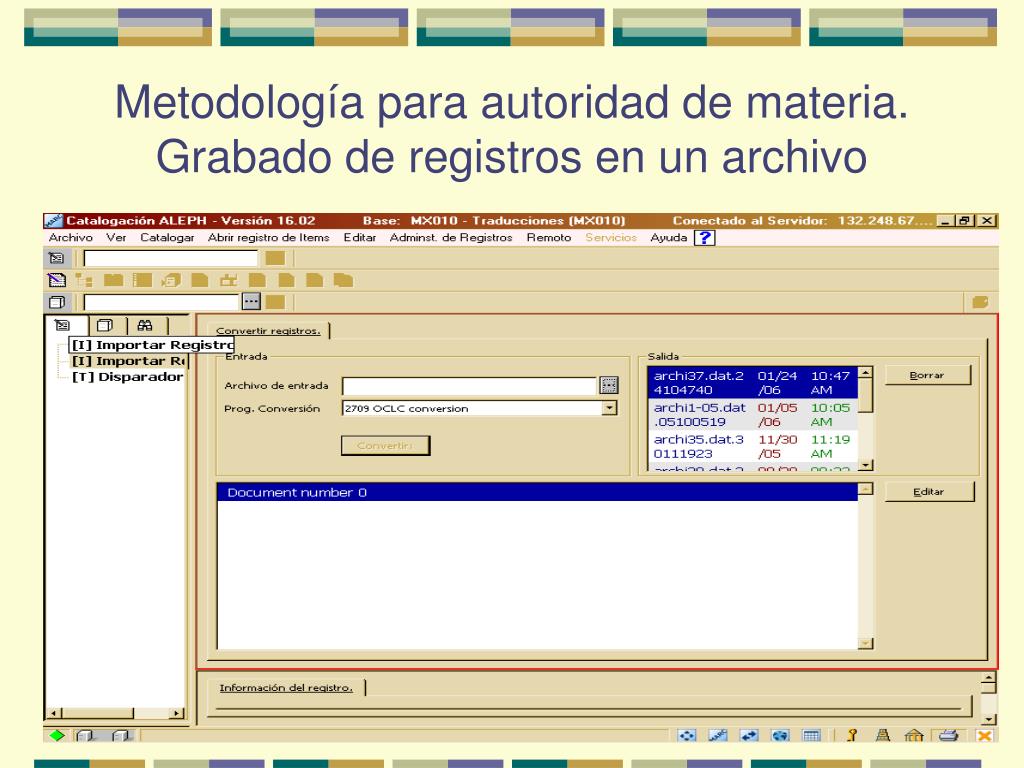Viewport: 1024px width, 768px height.
Task: Switch to the items cube tab of the navigation pane
Action: click(x=104, y=325)
